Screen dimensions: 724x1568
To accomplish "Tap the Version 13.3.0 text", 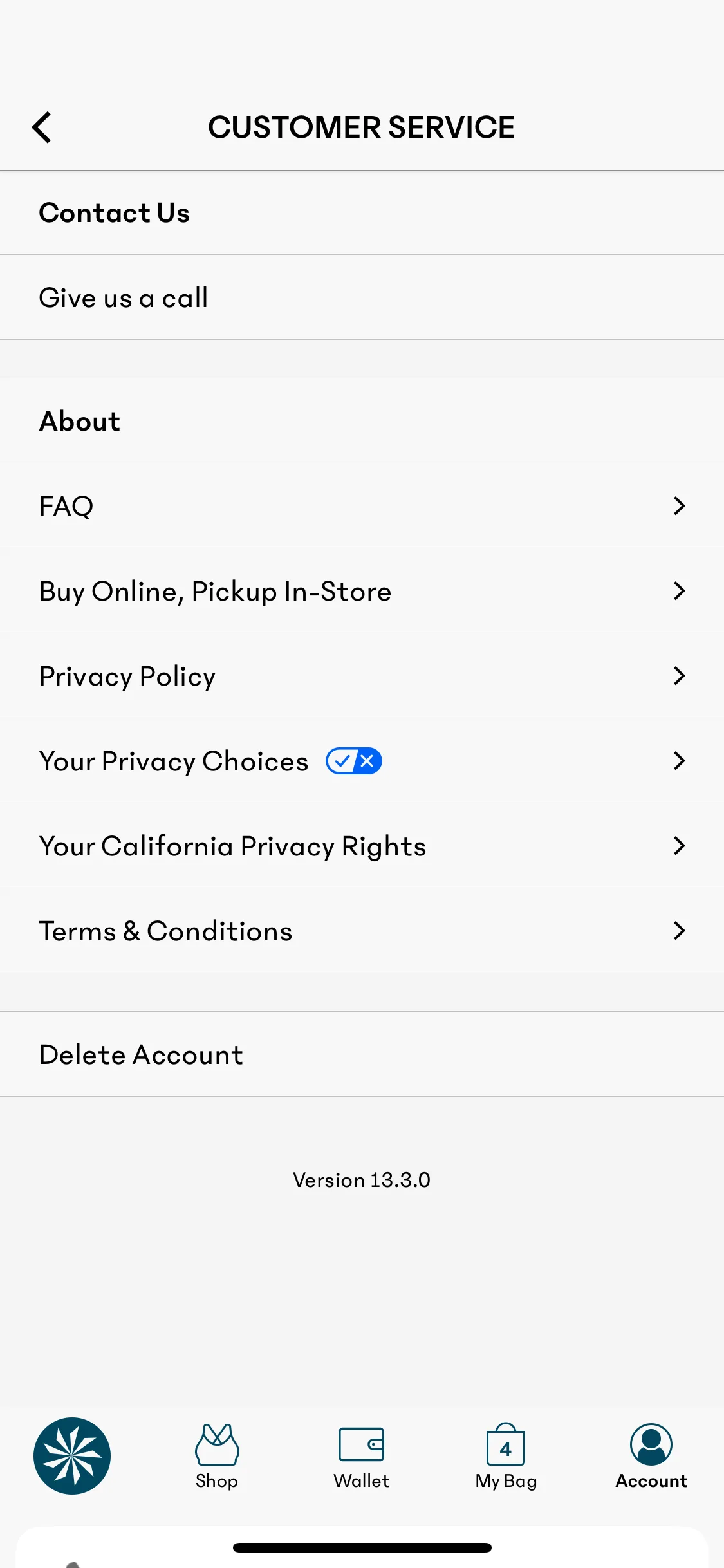I will (362, 1180).
